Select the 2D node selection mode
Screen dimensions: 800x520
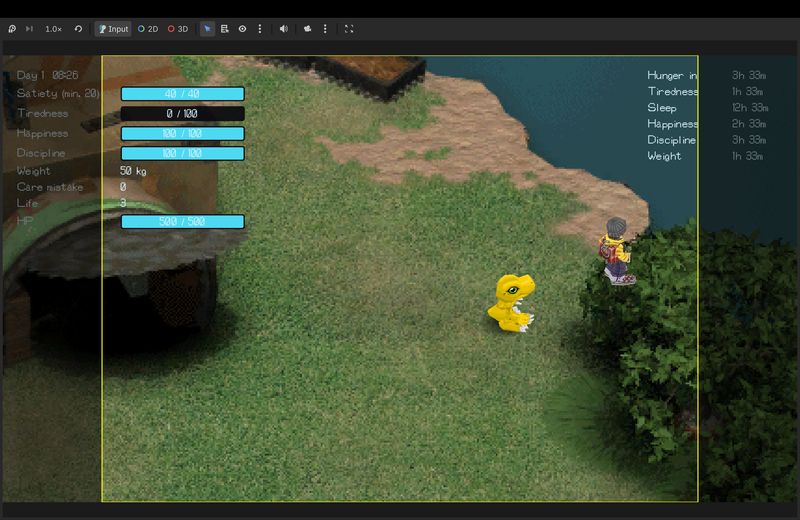pos(148,29)
